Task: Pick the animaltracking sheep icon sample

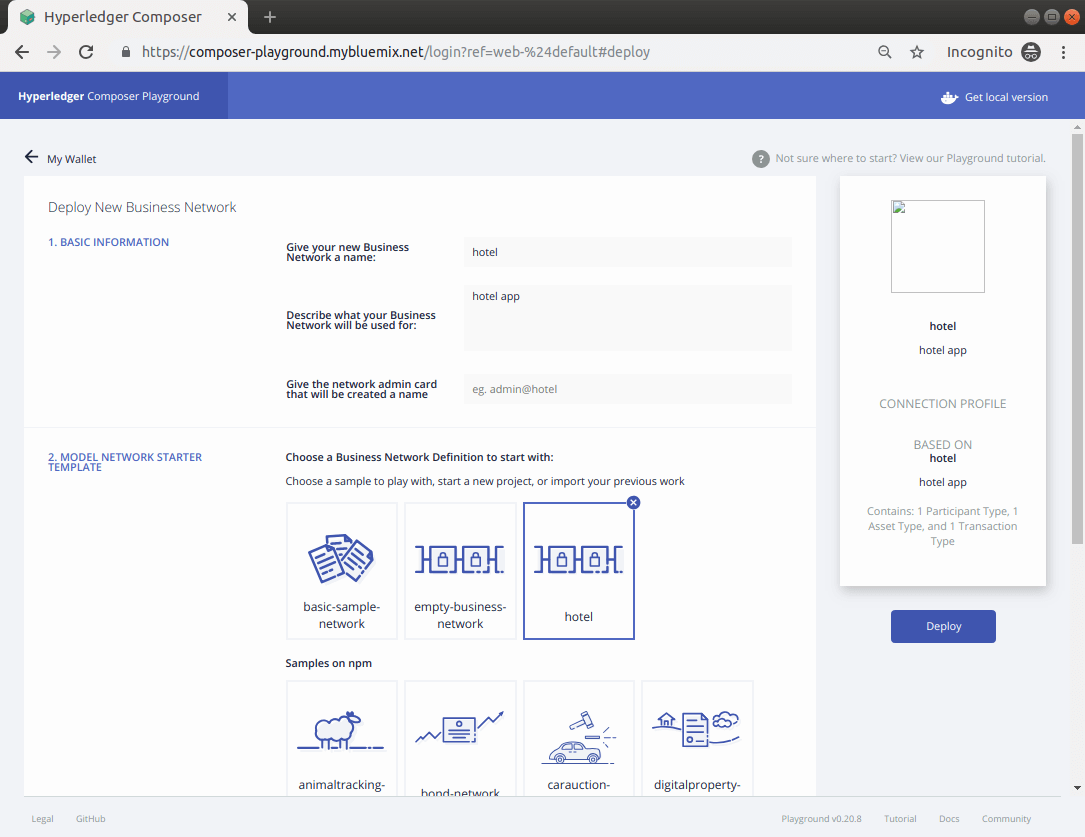Action: pyautogui.click(x=340, y=730)
